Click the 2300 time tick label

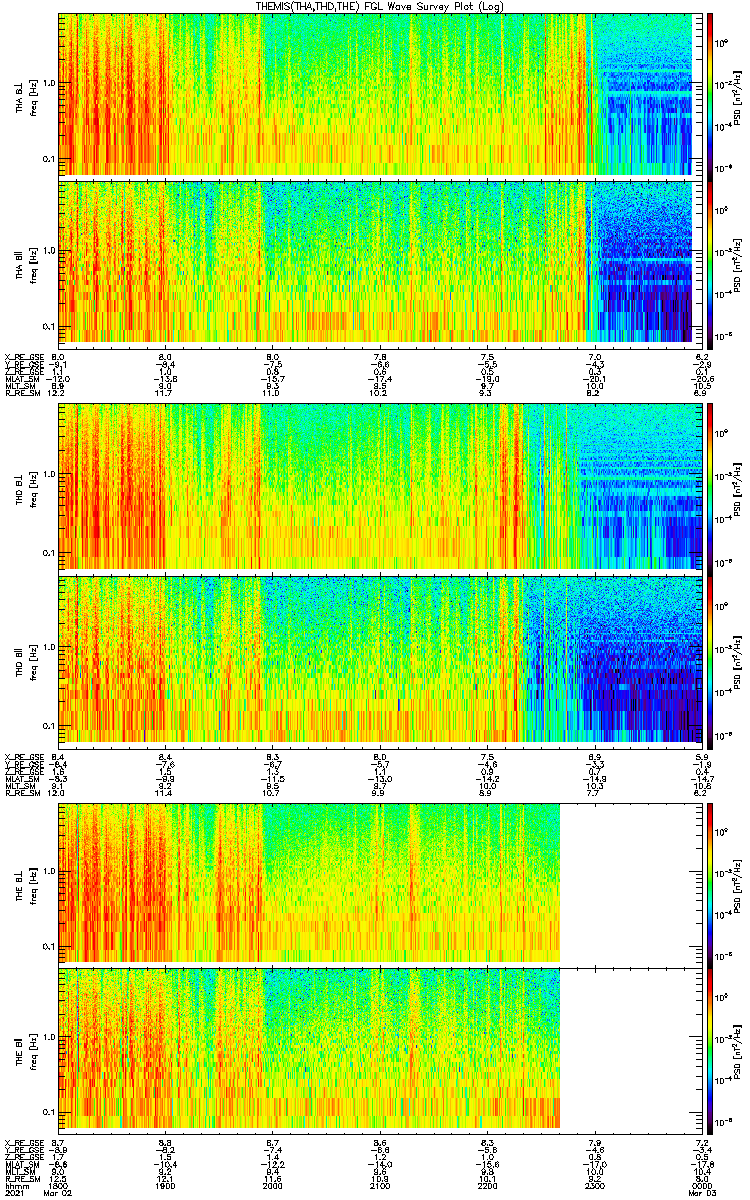point(594,1185)
